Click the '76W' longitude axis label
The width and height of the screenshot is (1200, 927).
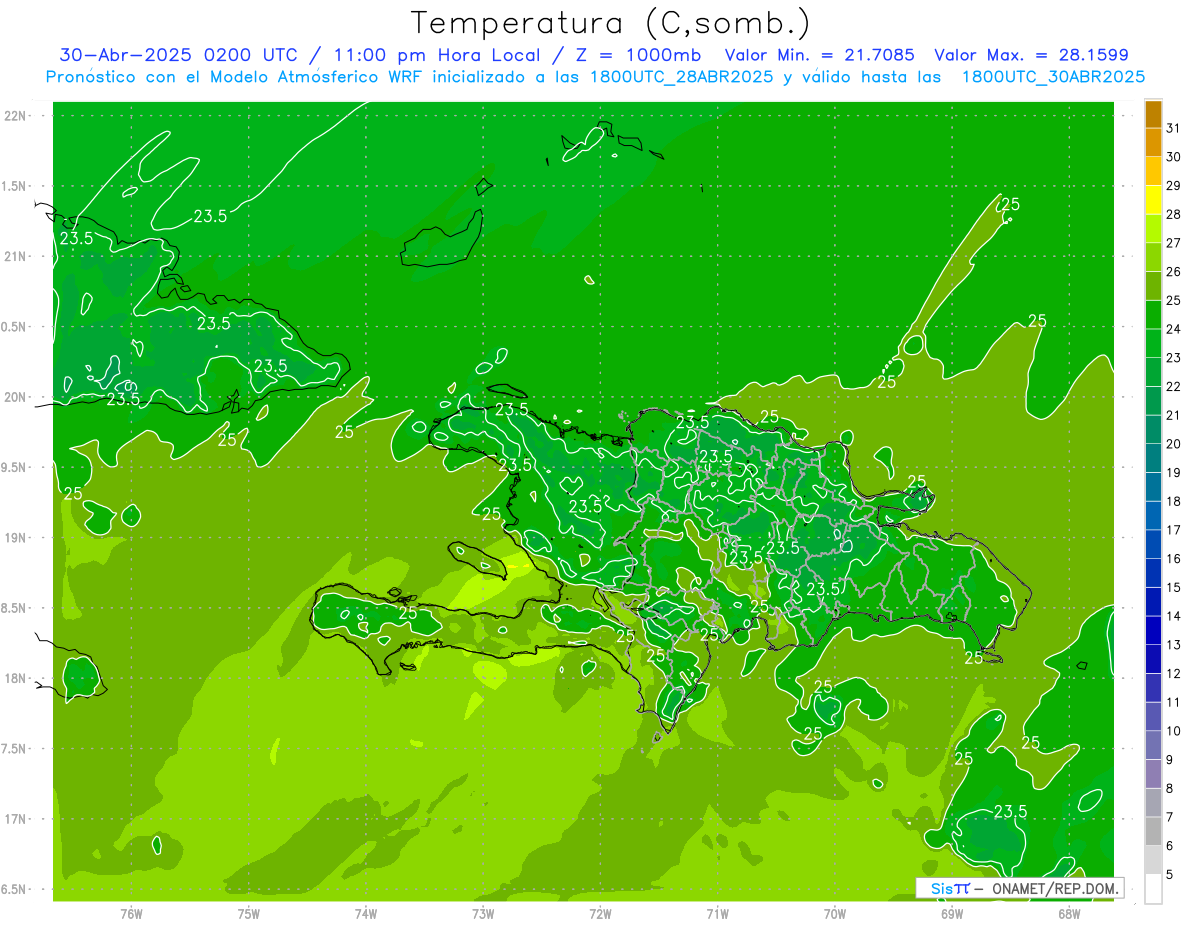(131, 913)
